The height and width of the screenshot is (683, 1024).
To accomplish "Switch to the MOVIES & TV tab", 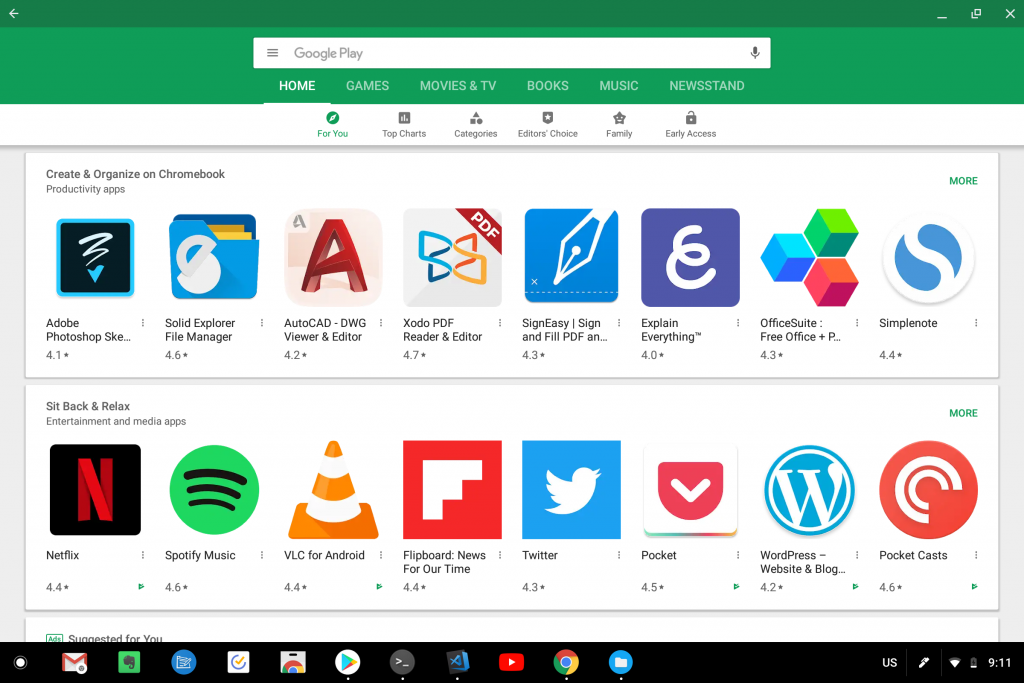I will click(458, 86).
